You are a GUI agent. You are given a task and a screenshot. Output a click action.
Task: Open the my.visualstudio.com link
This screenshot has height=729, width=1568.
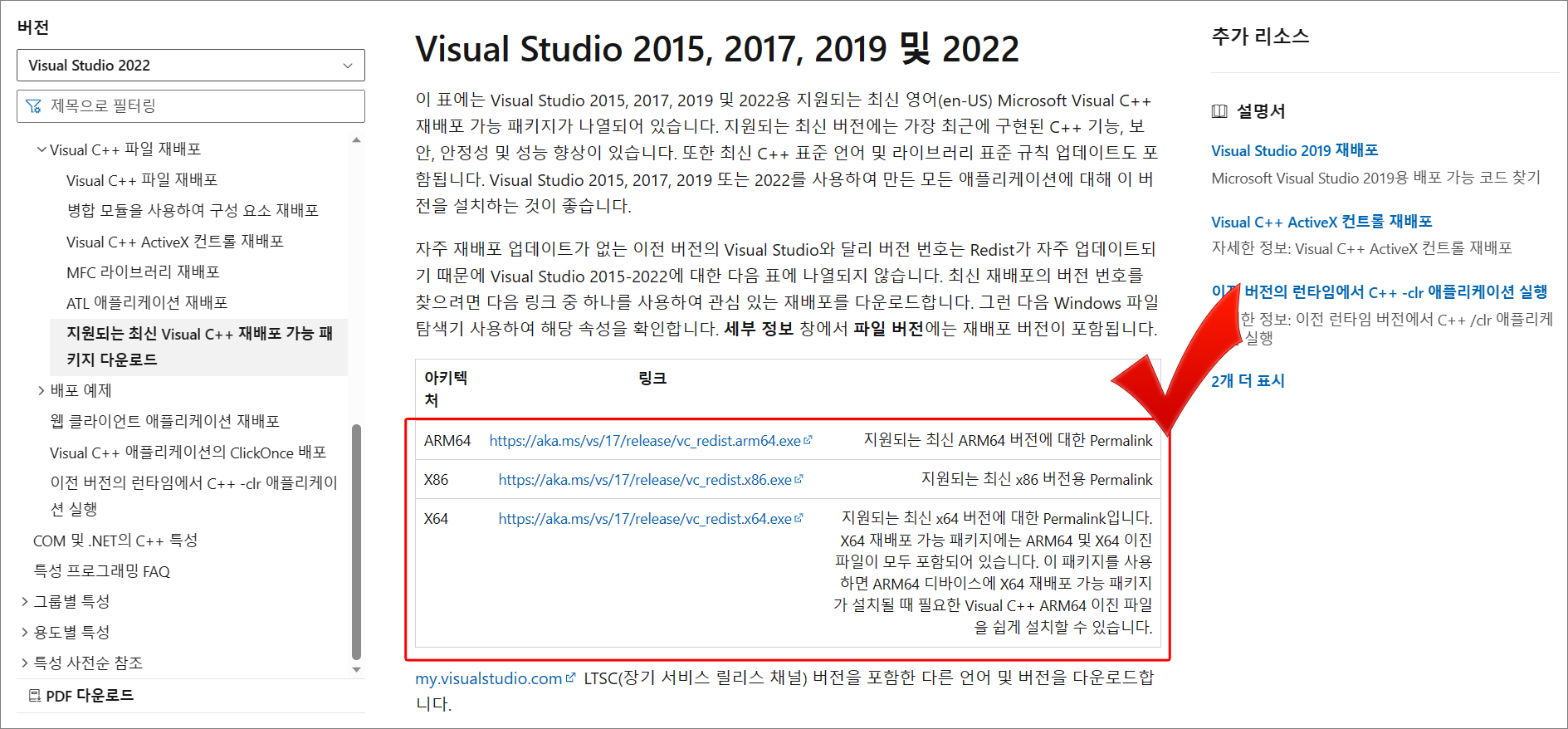pyautogui.click(x=489, y=678)
